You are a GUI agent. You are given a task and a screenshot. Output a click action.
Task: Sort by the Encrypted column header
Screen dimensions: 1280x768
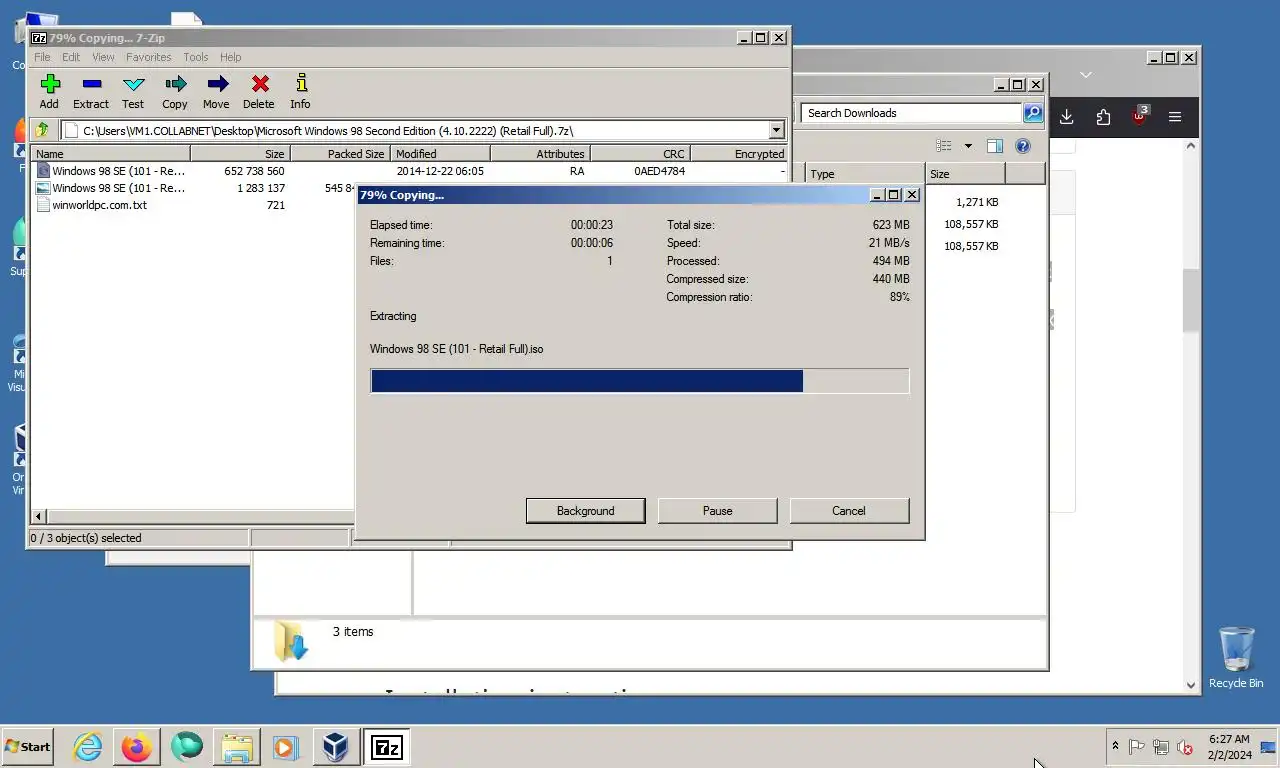click(739, 154)
